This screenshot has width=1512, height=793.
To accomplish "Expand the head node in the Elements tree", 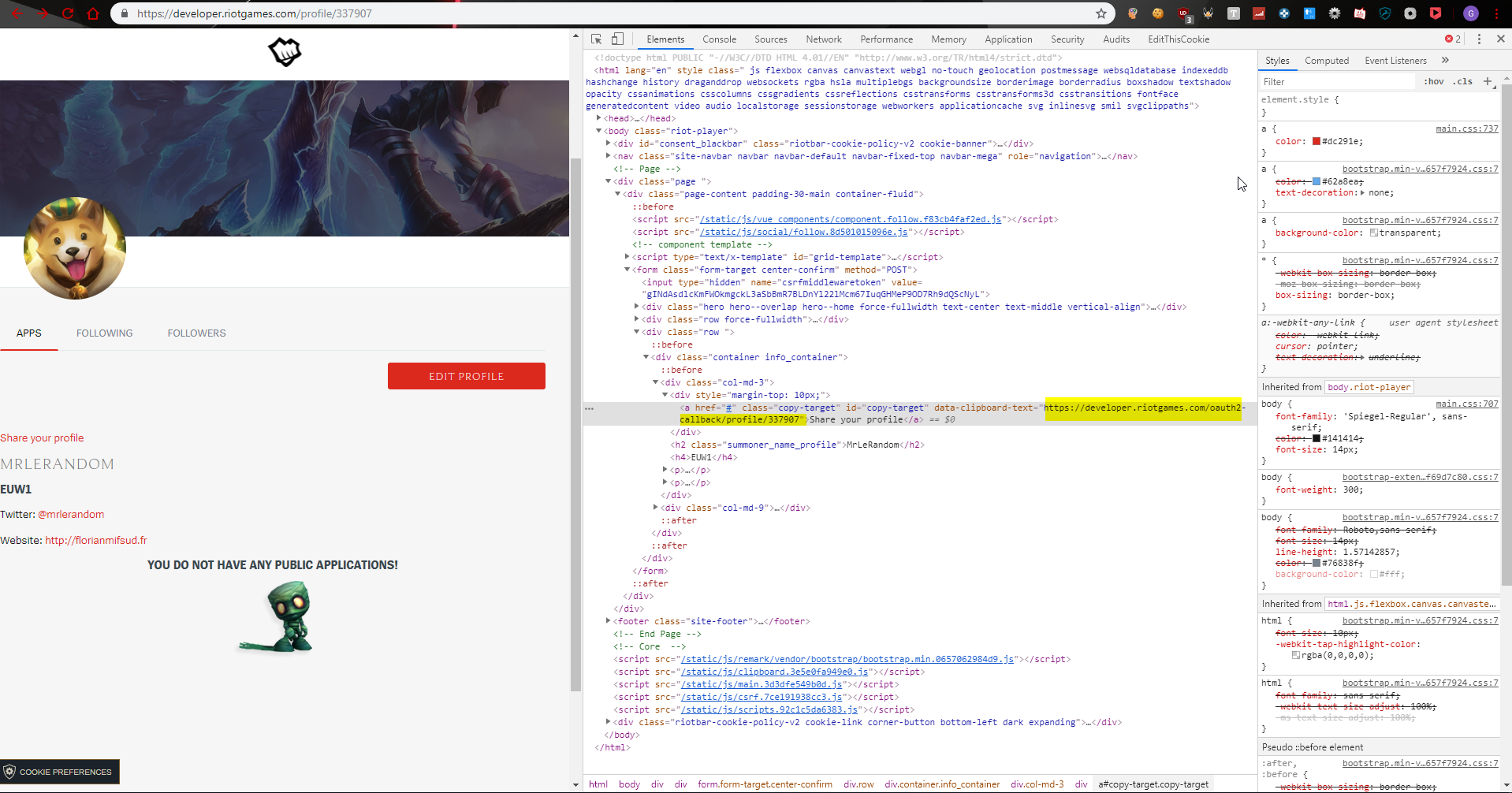I will tap(599, 117).
